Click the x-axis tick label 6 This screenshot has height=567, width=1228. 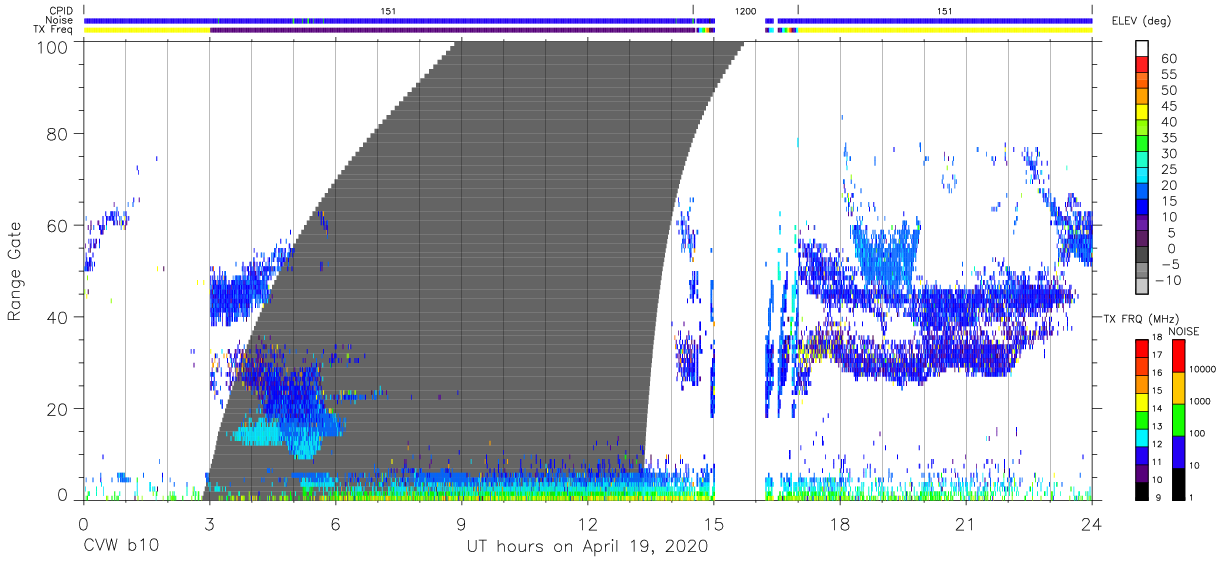[x=335, y=524]
